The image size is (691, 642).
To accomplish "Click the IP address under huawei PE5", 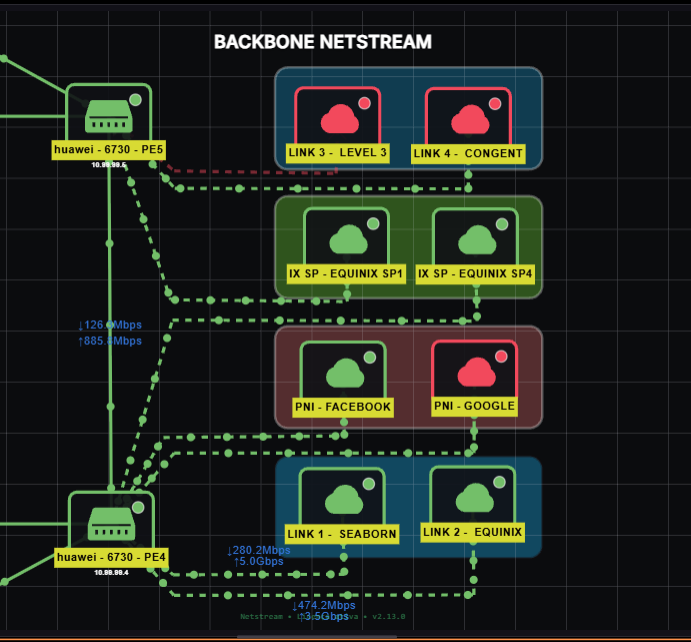I will click(109, 165).
